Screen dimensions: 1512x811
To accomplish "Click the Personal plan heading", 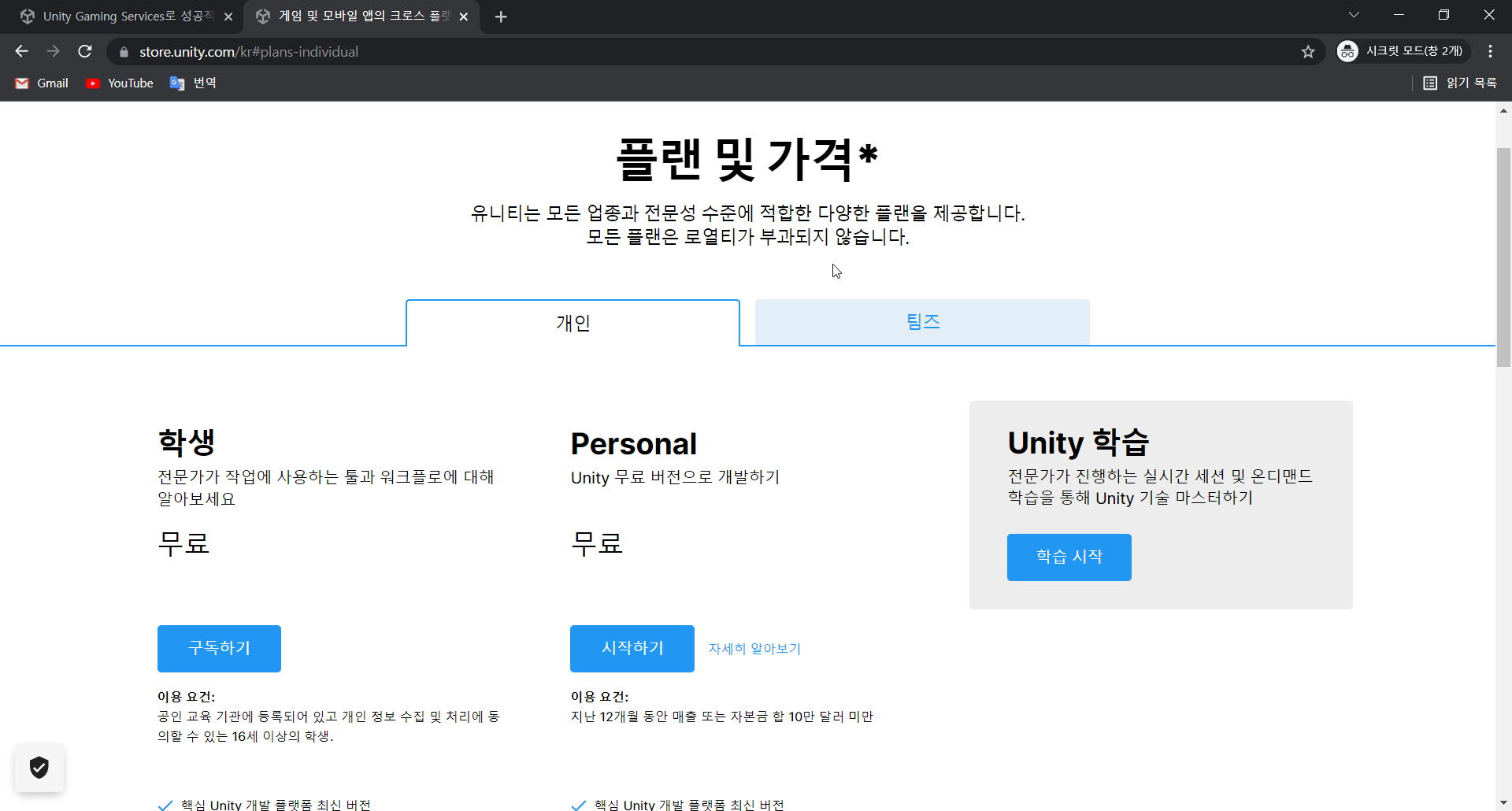I will [634, 444].
